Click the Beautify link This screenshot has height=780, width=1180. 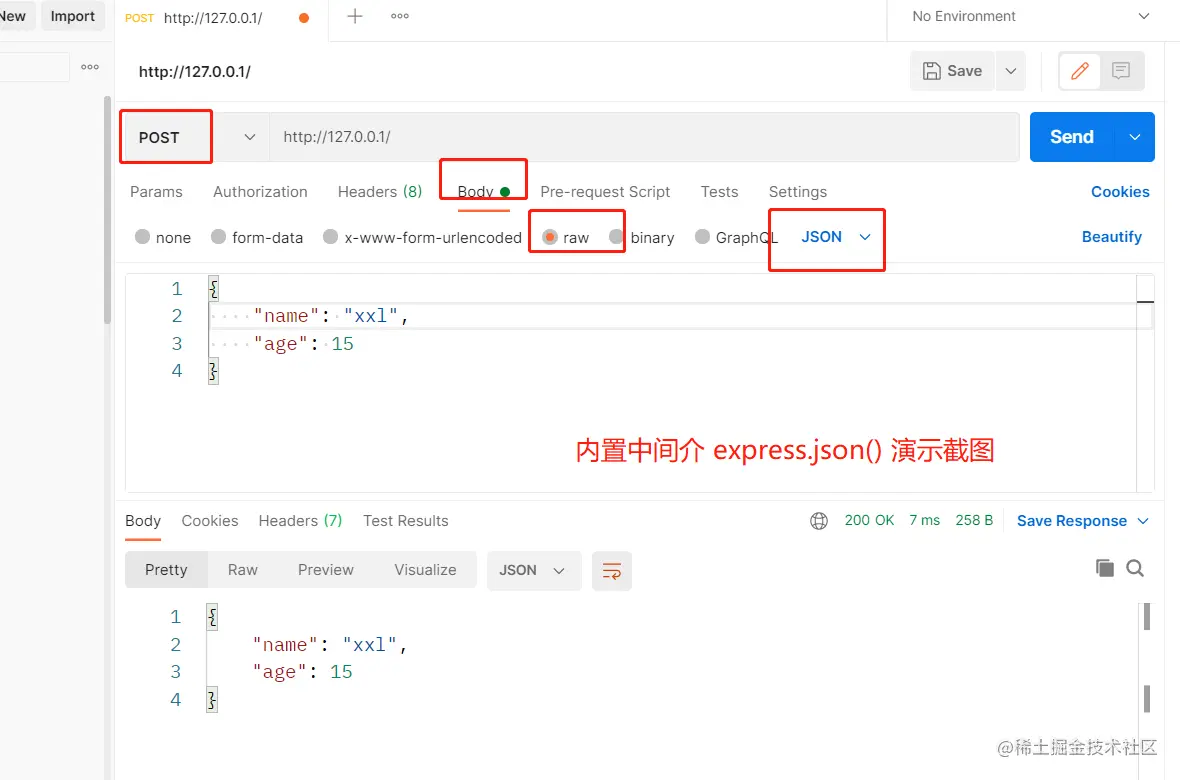tap(1112, 237)
